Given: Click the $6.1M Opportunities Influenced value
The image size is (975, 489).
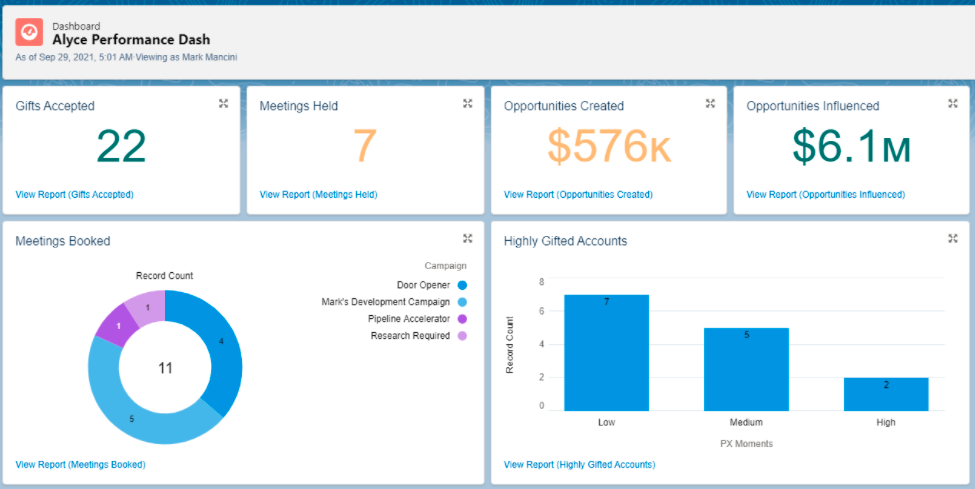Looking at the screenshot, I should click(x=852, y=147).
